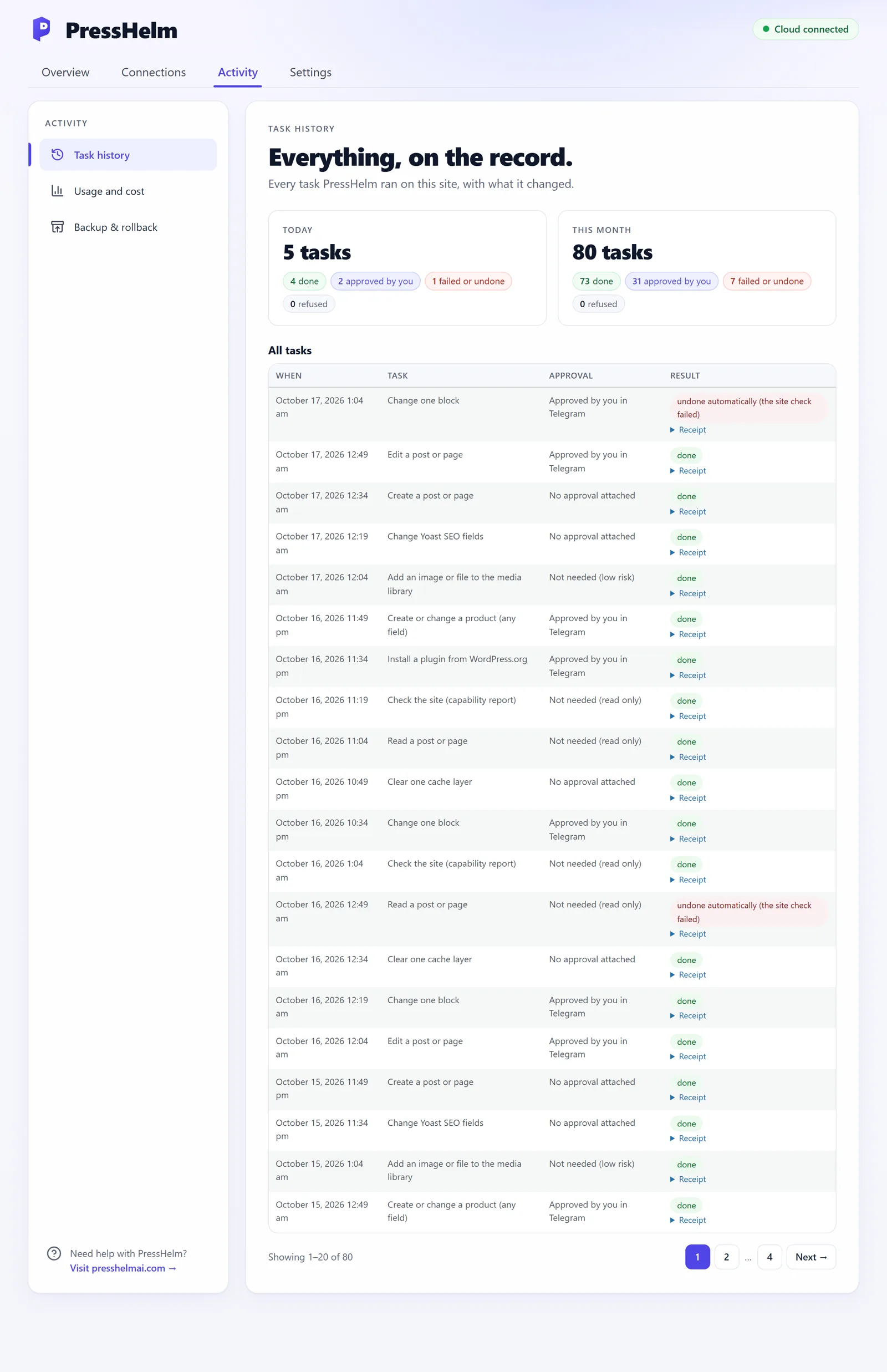Click the TASK column header

point(397,375)
